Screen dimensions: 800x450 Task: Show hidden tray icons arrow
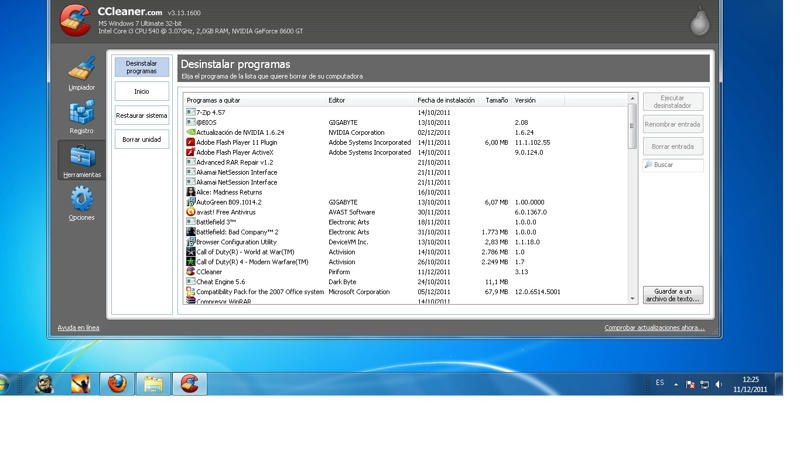tap(676, 384)
